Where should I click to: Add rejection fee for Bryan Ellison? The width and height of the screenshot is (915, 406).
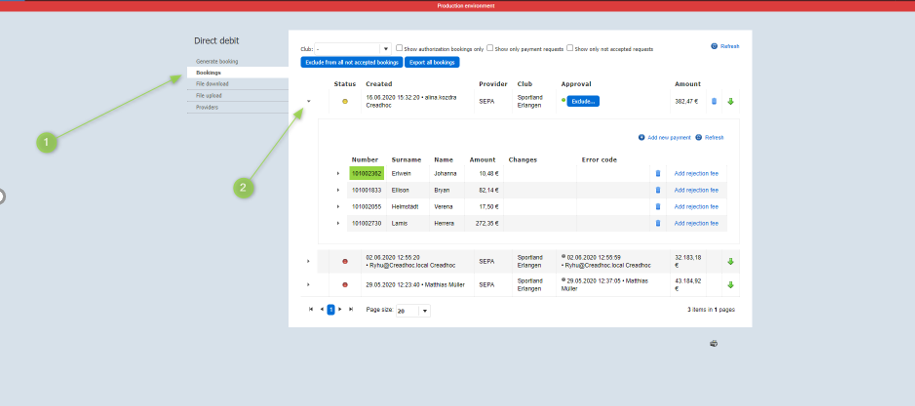[x=696, y=190]
